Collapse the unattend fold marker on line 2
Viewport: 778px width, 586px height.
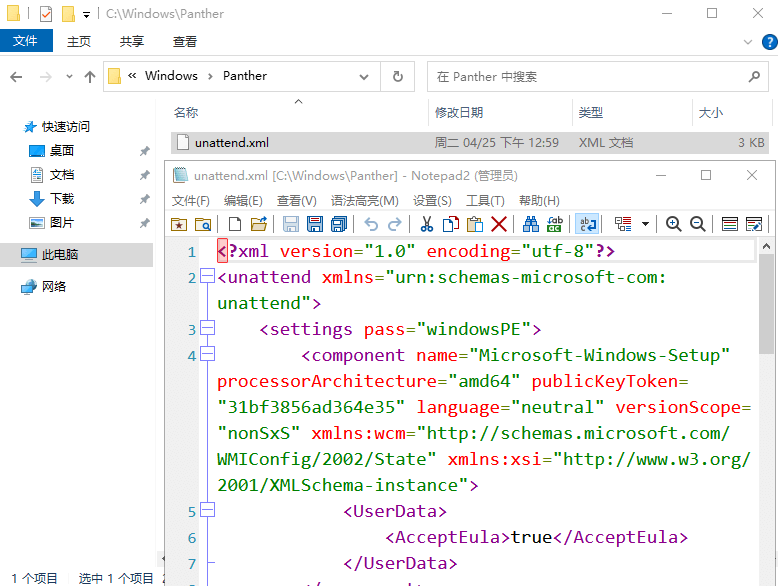pos(207,276)
